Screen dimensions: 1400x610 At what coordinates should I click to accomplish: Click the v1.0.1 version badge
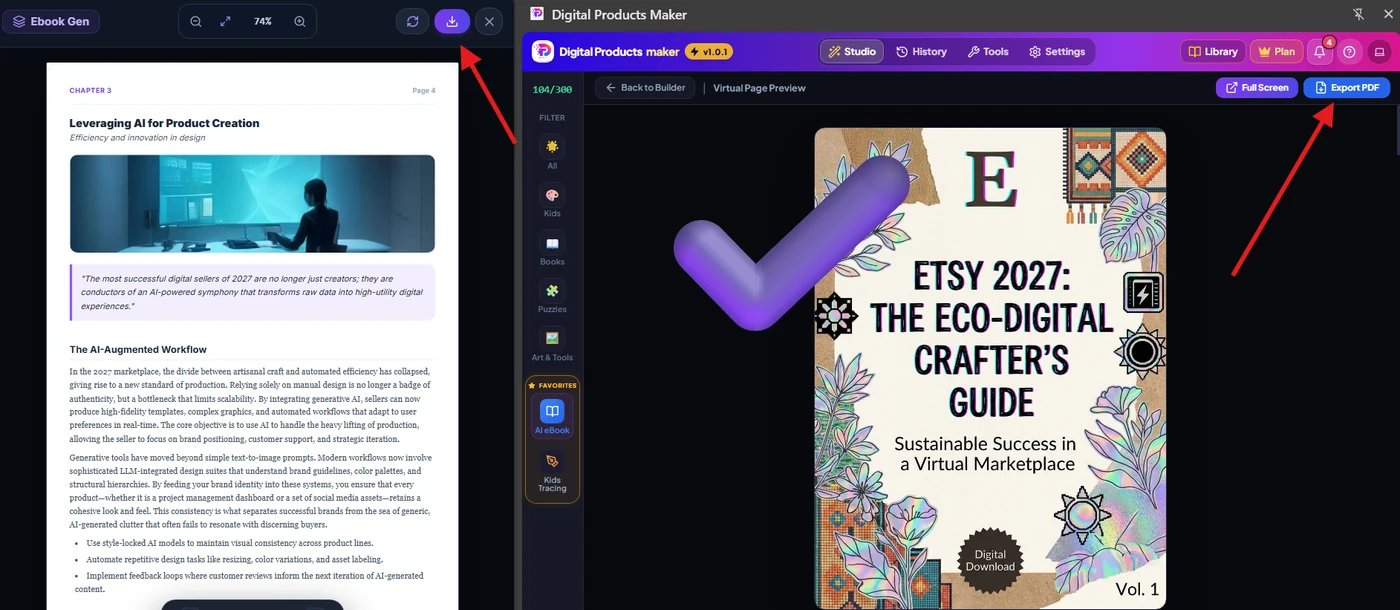pos(710,51)
